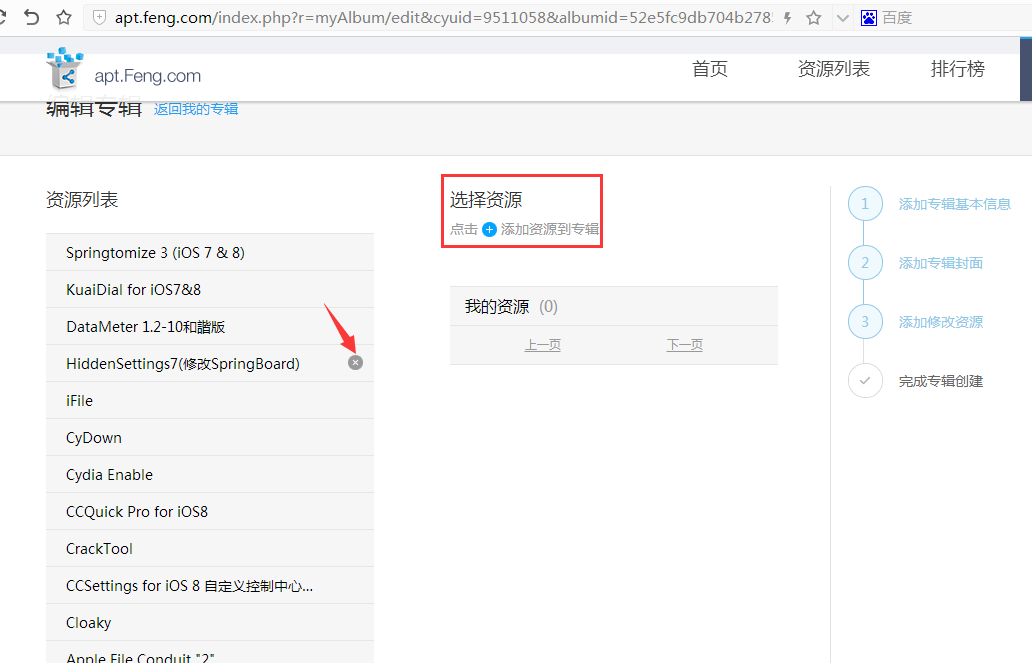This screenshot has width=1032, height=663.
Task: Open the 资源列表 navigation item
Action: click(x=833, y=68)
